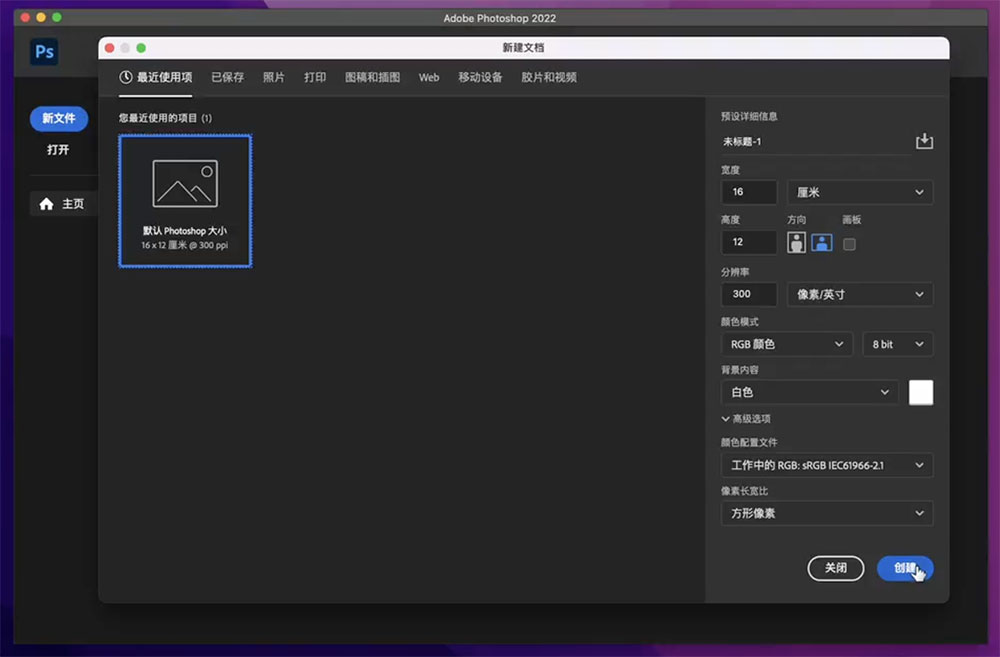Open the width unit dropdown 厘米
1000x657 pixels.
click(x=860, y=192)
